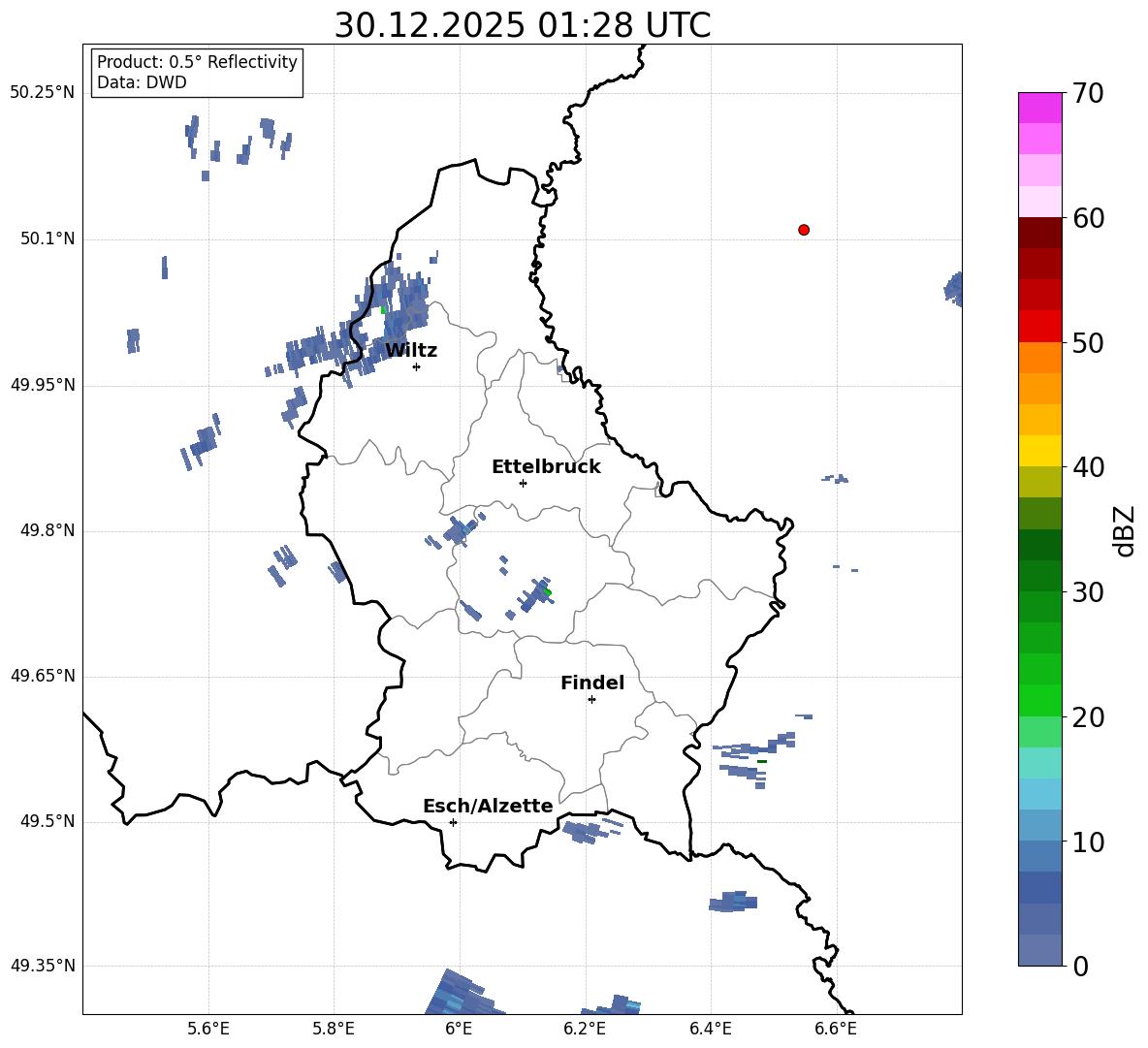Click the Findel city label
Screen dimensions: 1148x1048
pyautogui.click(x=592, y=683)
